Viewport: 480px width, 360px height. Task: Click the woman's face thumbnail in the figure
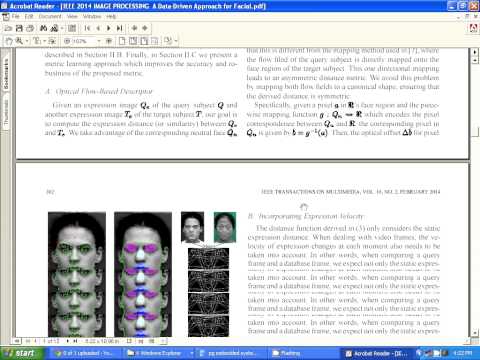tap(225, 227)
